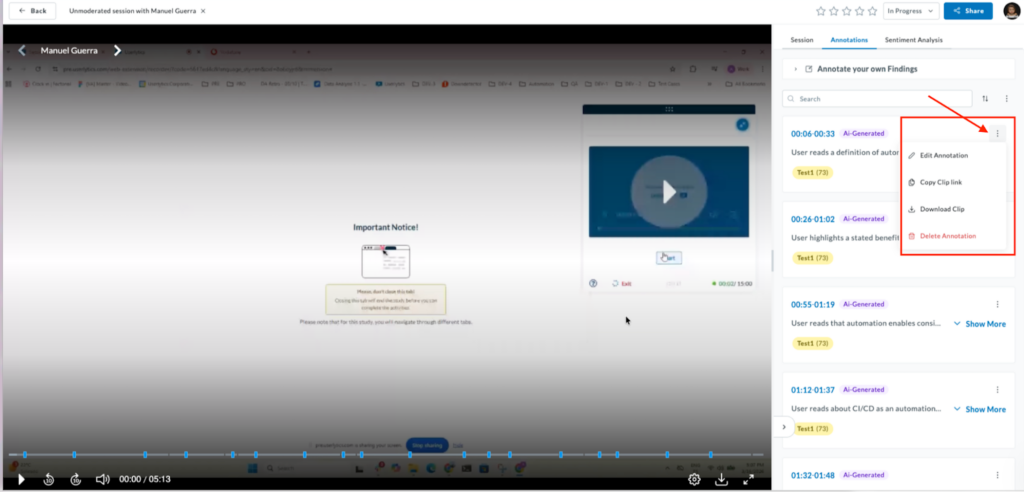Jump to the 01:12-01:37 timestamp
The width and height of the screenshot is (1024, 492).
coord(812,390)
